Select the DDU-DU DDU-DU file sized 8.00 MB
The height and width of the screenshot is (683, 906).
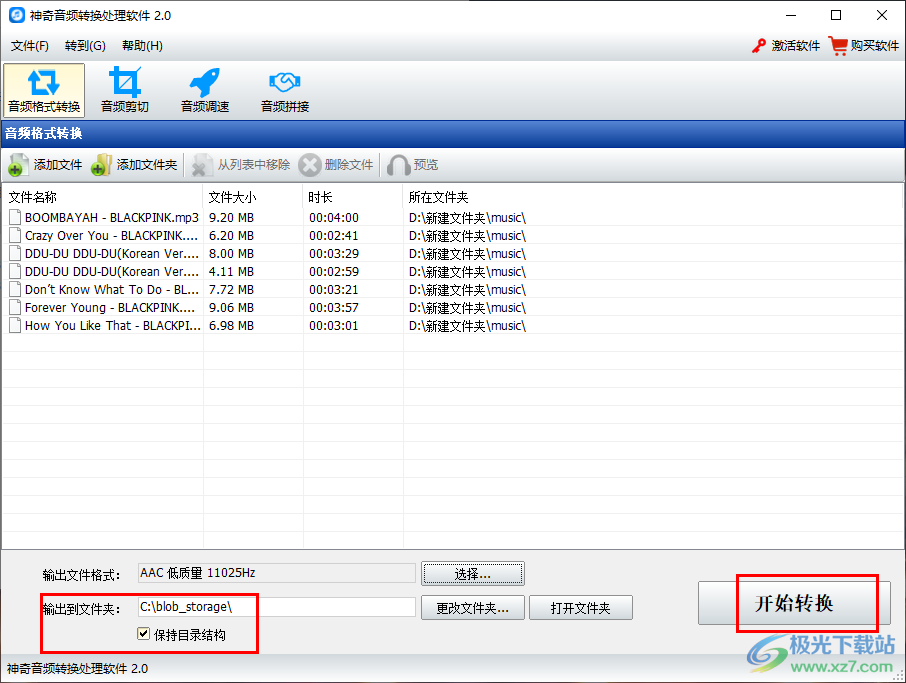(x=452, y=254)
